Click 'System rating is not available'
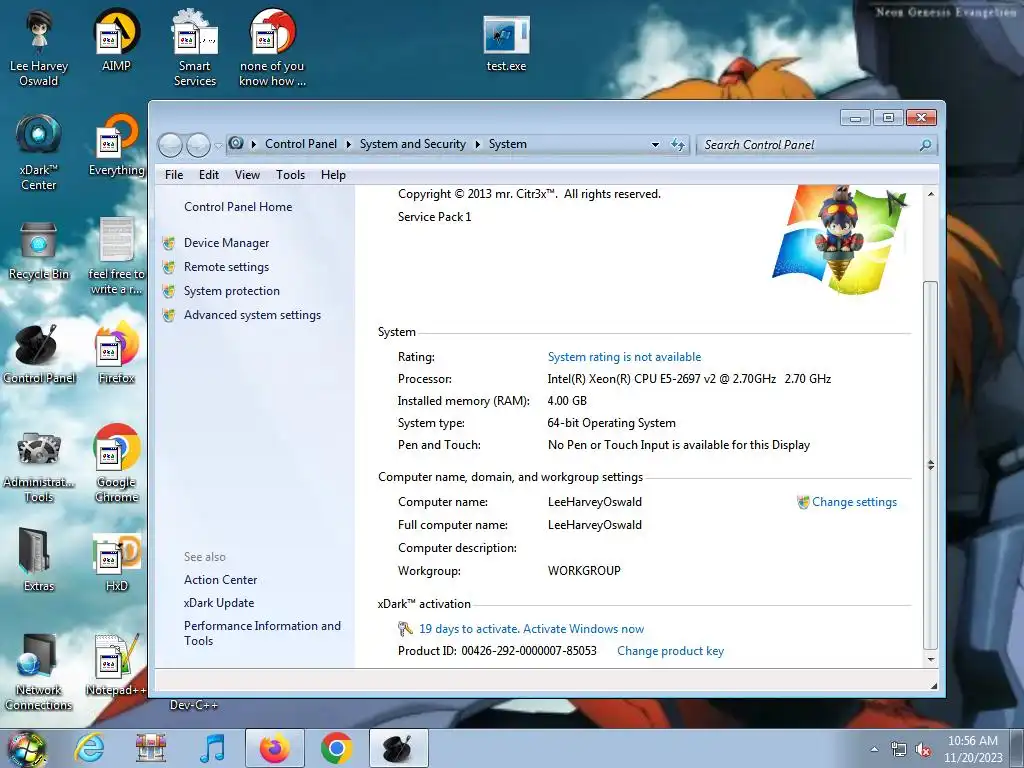This screenshot has width=1024, height=768. pos(624,357)
